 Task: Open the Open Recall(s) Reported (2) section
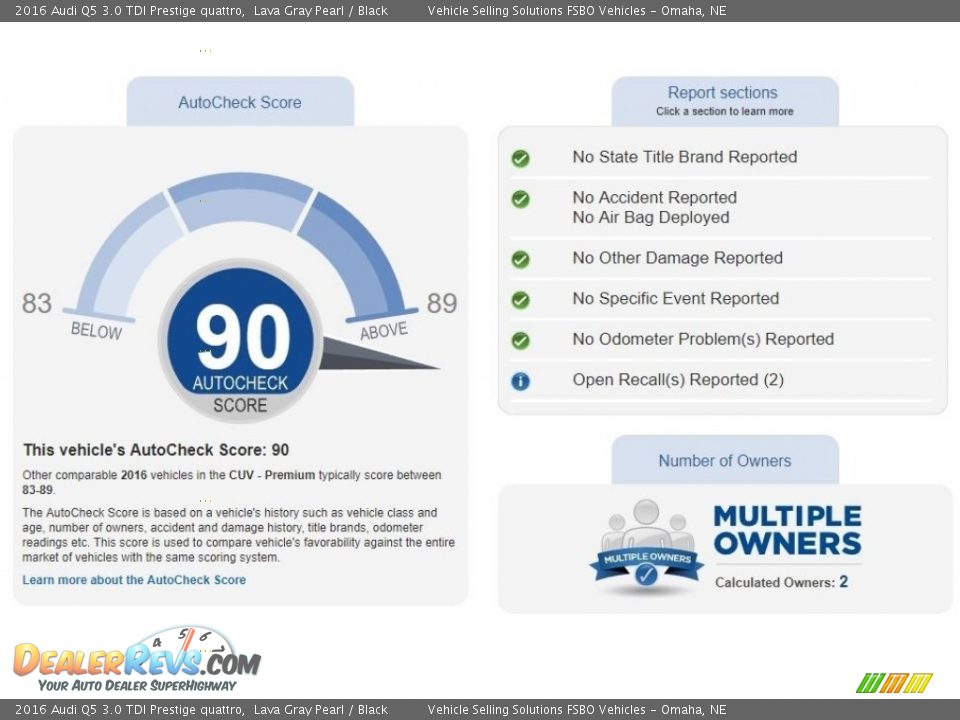click(678, 380)
